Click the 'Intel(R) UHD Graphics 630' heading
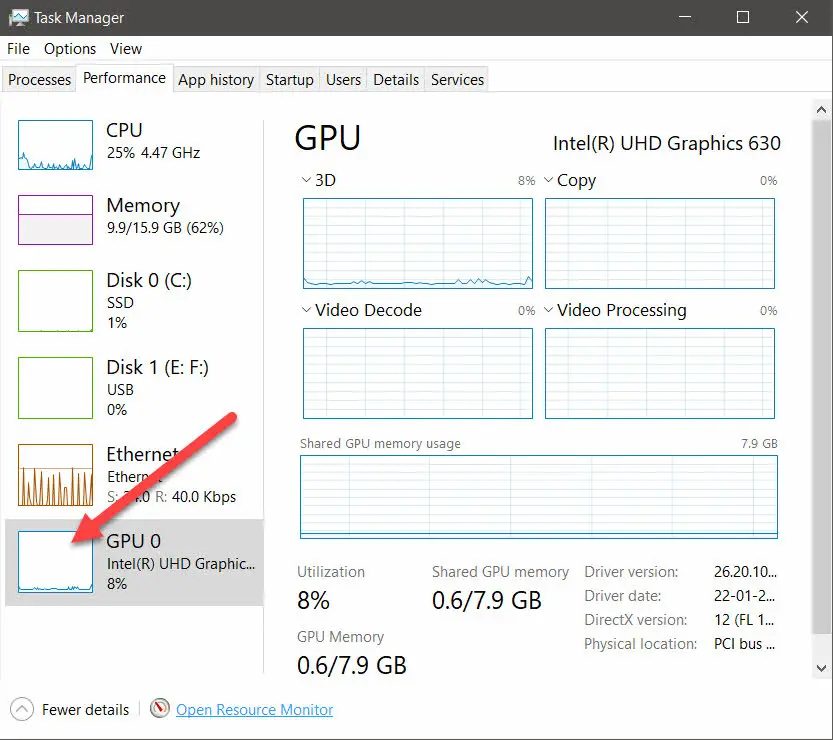This screenshot has width=833, height=740. point(667,143)
